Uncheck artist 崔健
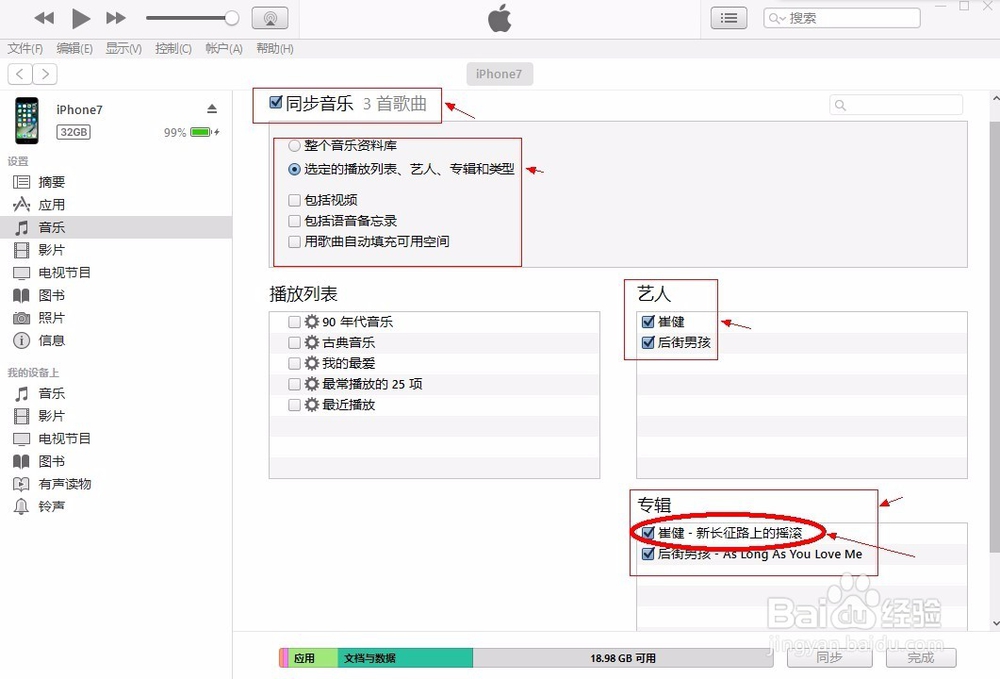The image size is (1000, 679). pyautogui.click(x=648, y=321)
